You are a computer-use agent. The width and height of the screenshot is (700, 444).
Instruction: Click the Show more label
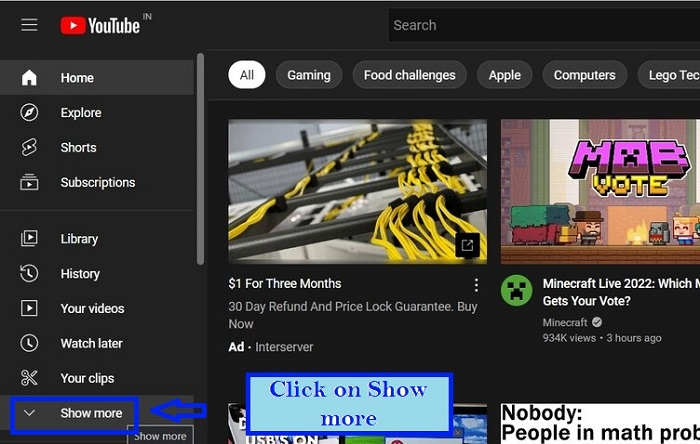(x=91, y=413)
